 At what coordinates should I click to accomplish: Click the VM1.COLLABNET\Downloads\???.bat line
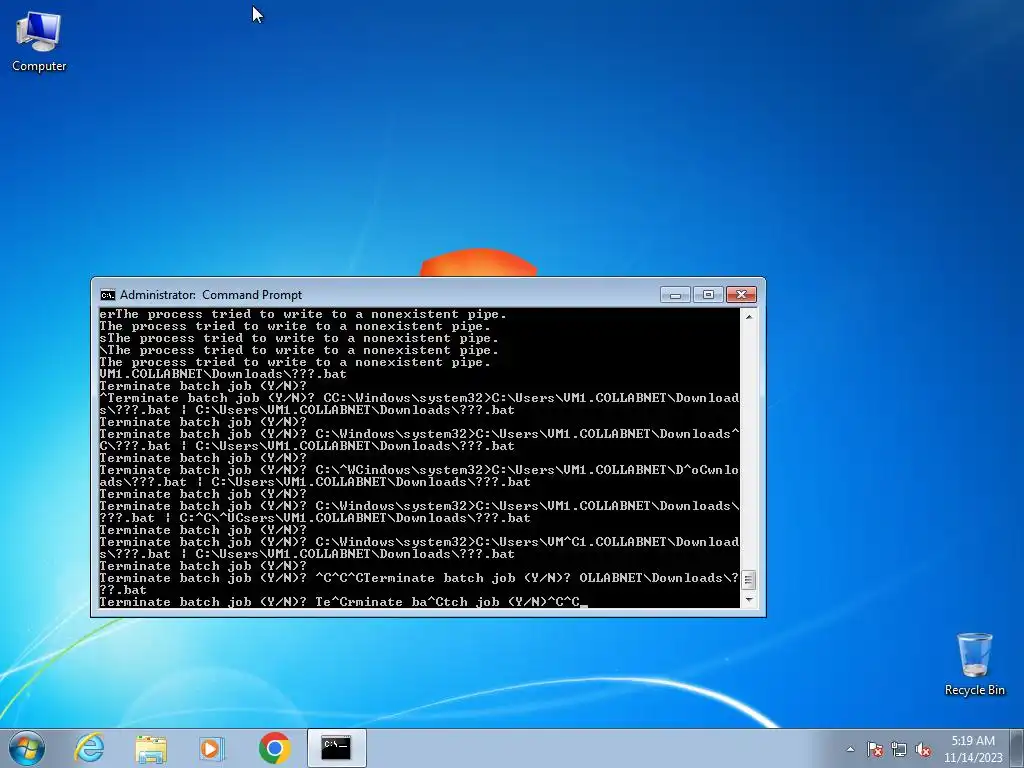pyautogui.click(x=223, y=374)
